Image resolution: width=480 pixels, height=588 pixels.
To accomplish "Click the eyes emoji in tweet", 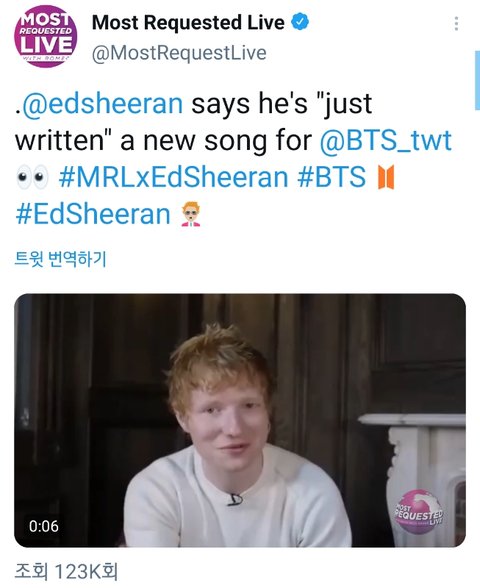I will [x=33, y=177].
